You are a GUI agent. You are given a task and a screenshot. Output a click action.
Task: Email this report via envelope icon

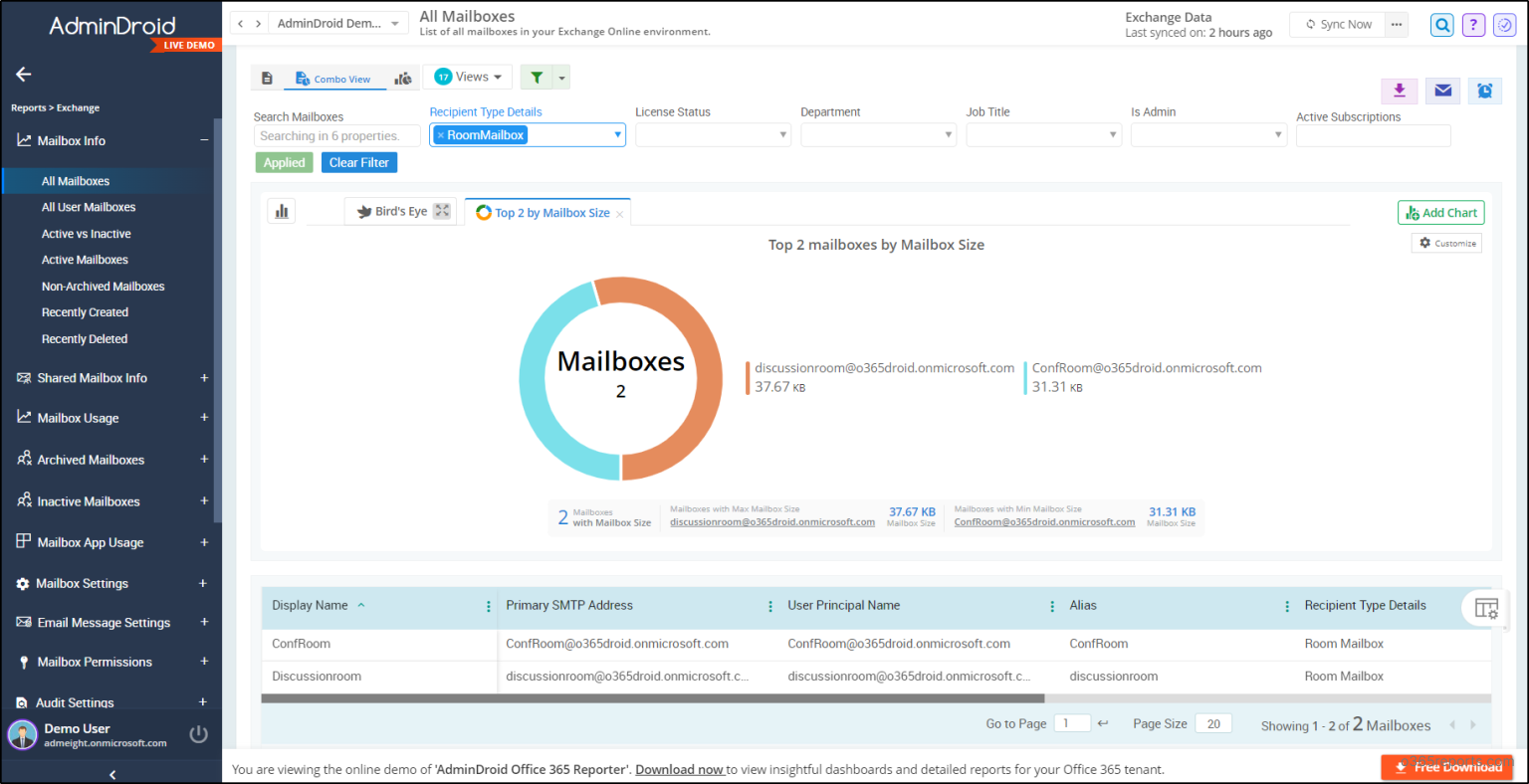(1441, 91)
